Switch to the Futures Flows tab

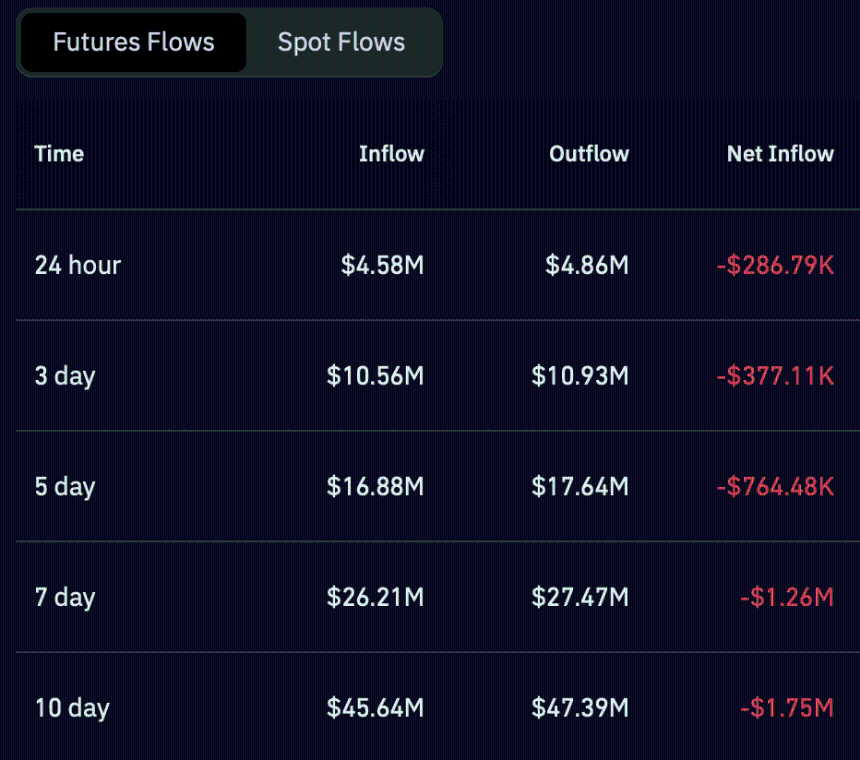pyautogui.click(x=133, y=42)
